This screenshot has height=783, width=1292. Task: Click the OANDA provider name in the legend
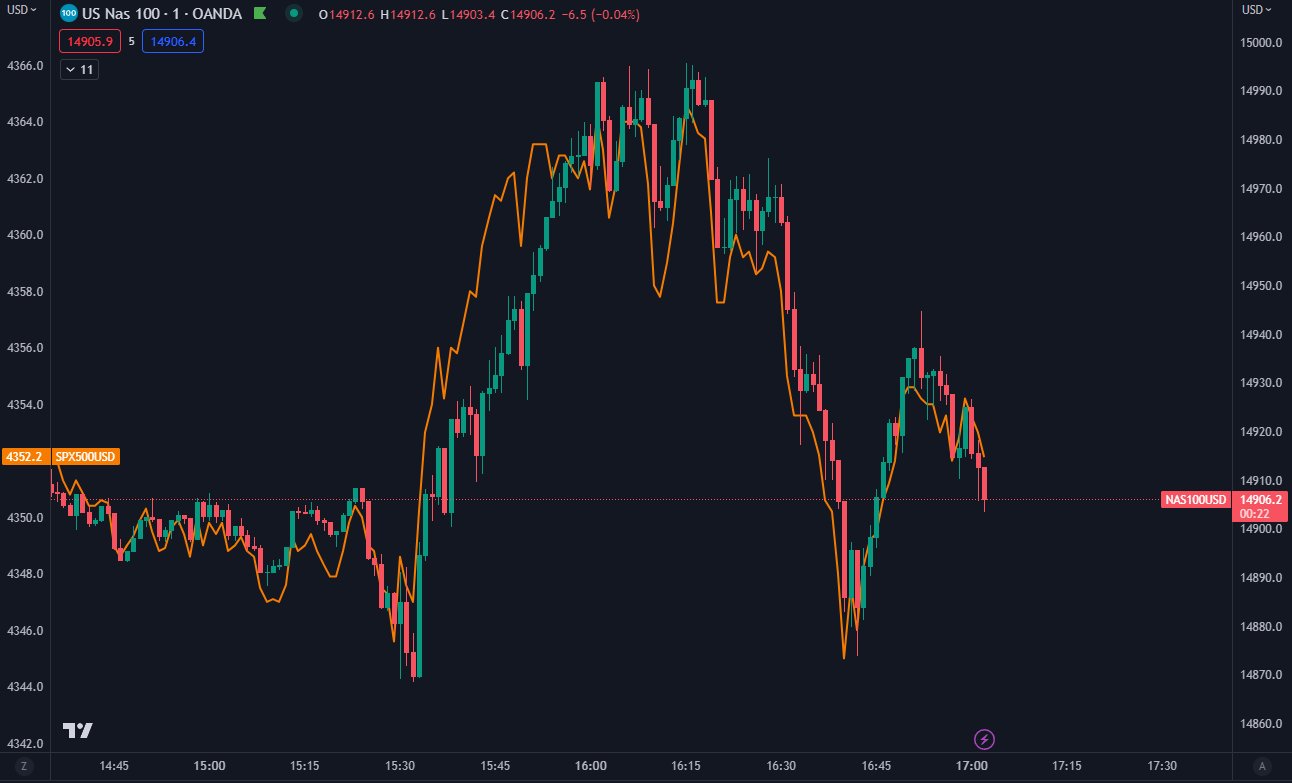217,14
